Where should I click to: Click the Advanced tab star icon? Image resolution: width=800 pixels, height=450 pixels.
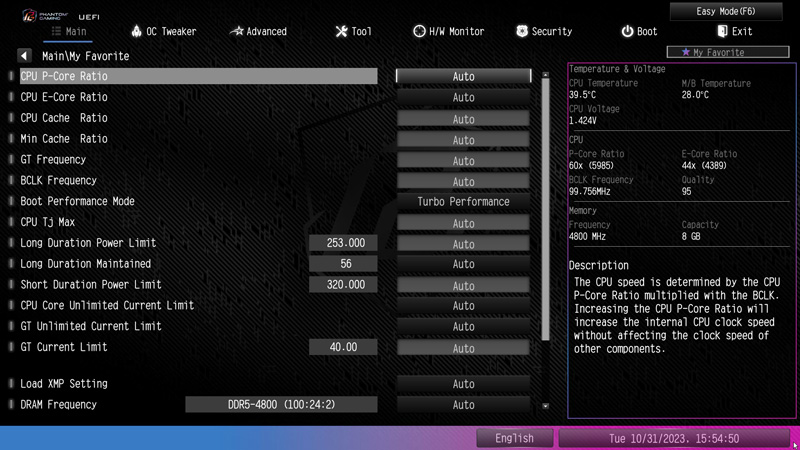(236, 31)
